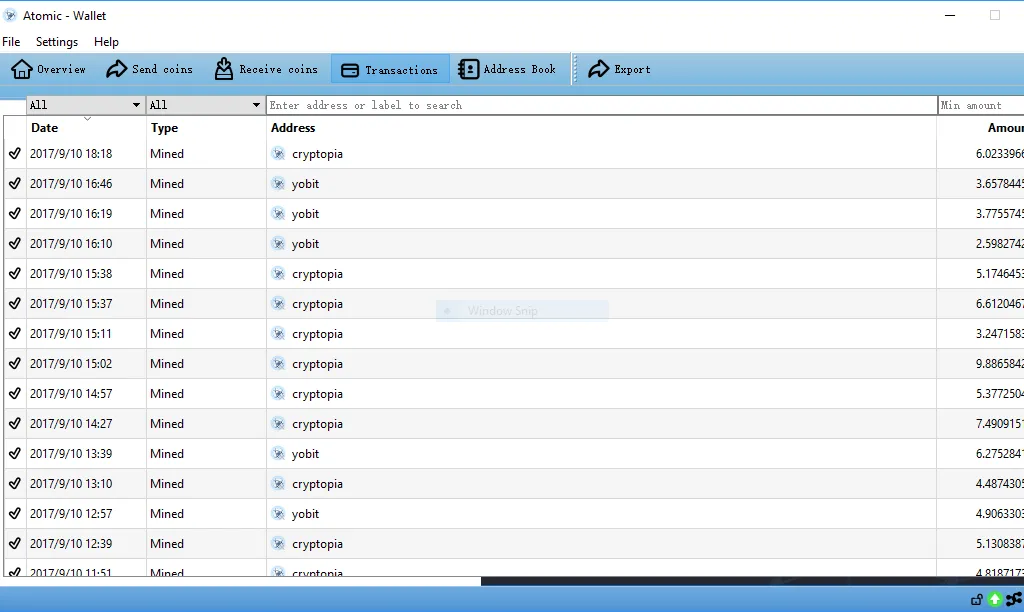The width and height of the screenshot is (1024, 612).
Task: Click the green up-arrow status icon
Action: tap(995, 599)
